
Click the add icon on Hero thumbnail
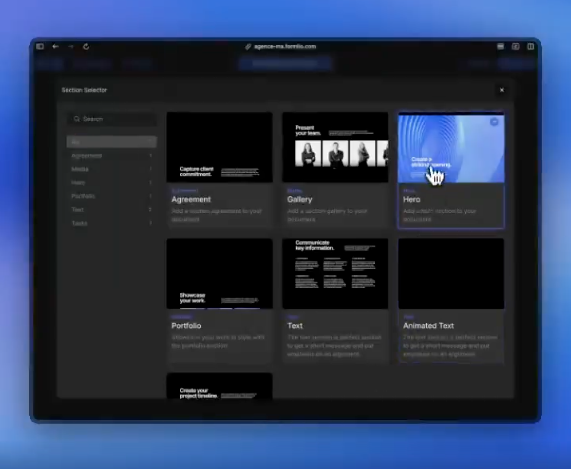point(494,122)
